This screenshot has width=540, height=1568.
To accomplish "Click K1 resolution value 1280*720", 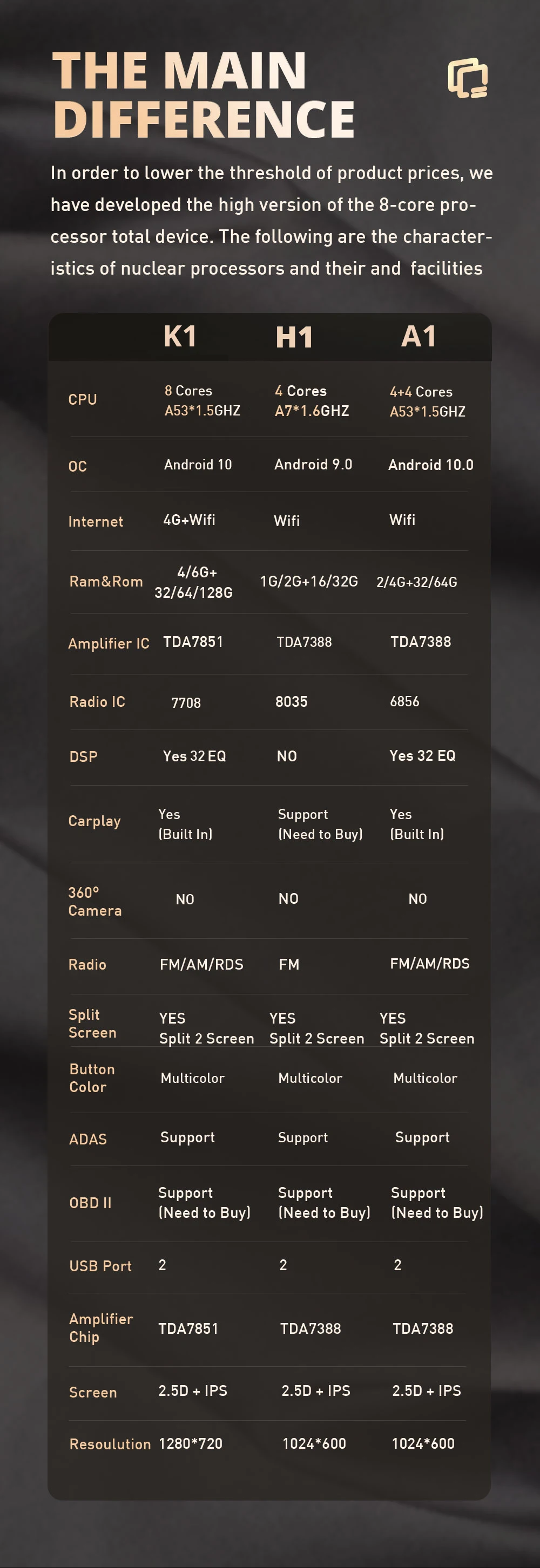I will coord(190,1443).
